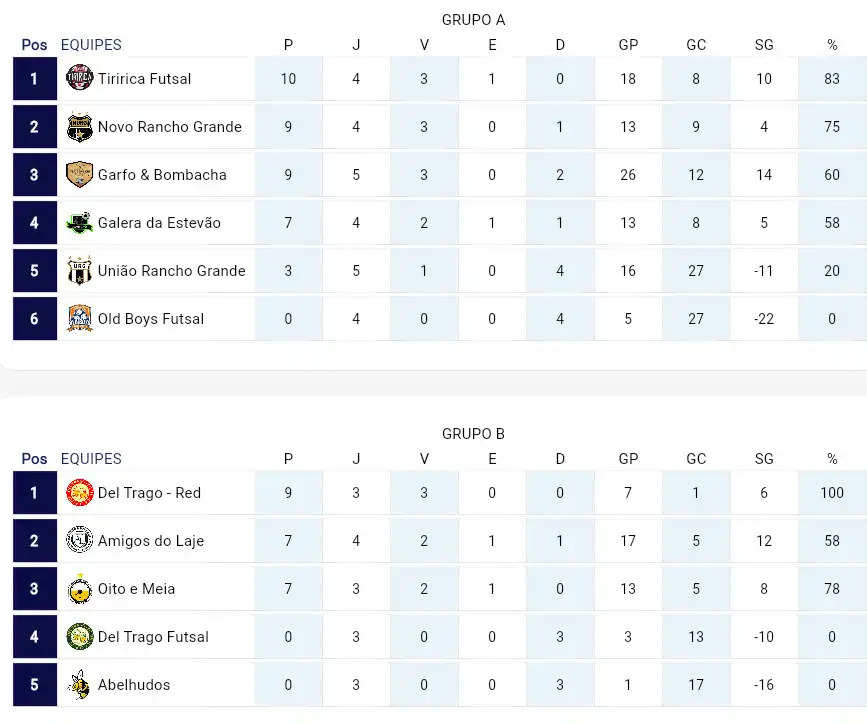Image resolution: width=867 pixels, height=724 pixels.
Task: Click the EQUIPES header in Grupo B
Action: 91,459
